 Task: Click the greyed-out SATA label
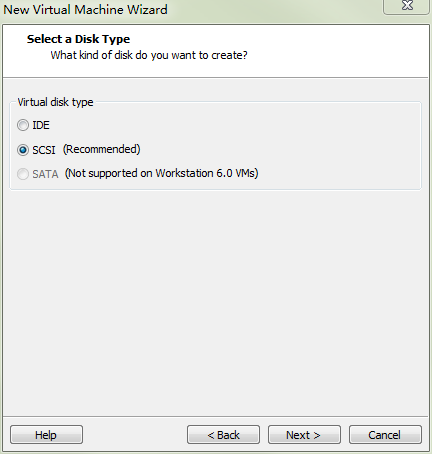click(45, 174)
